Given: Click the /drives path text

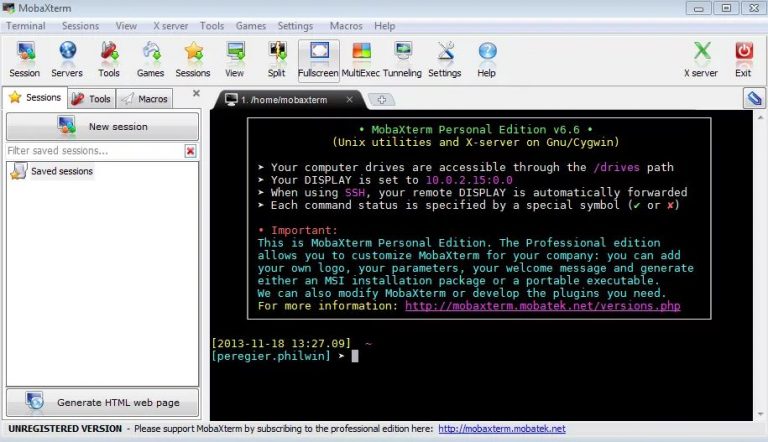Looking at the screenshot, I should click(x=616, y=168).
